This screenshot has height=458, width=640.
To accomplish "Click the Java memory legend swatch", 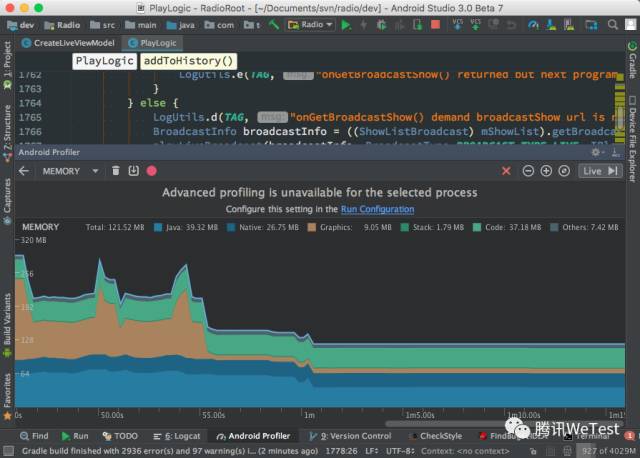I will point(158,227).
